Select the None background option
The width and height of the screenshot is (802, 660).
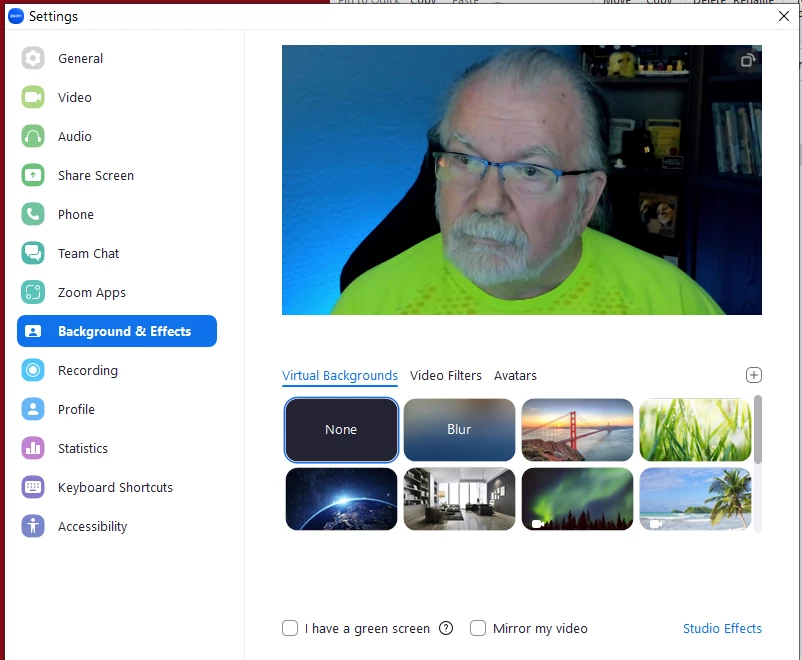[341, 430]
